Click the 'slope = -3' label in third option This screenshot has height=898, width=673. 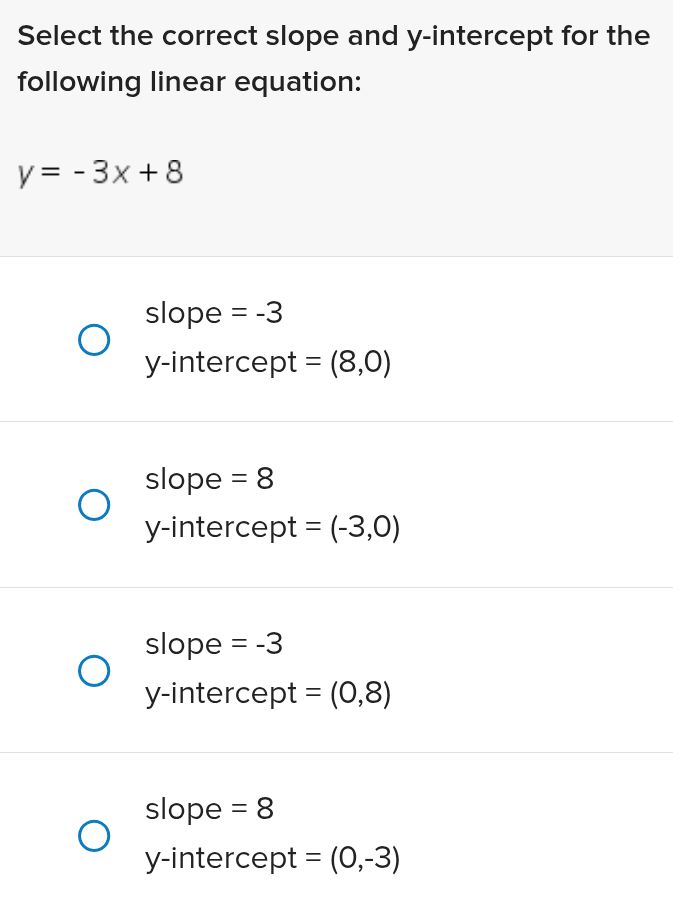point(213,644)
